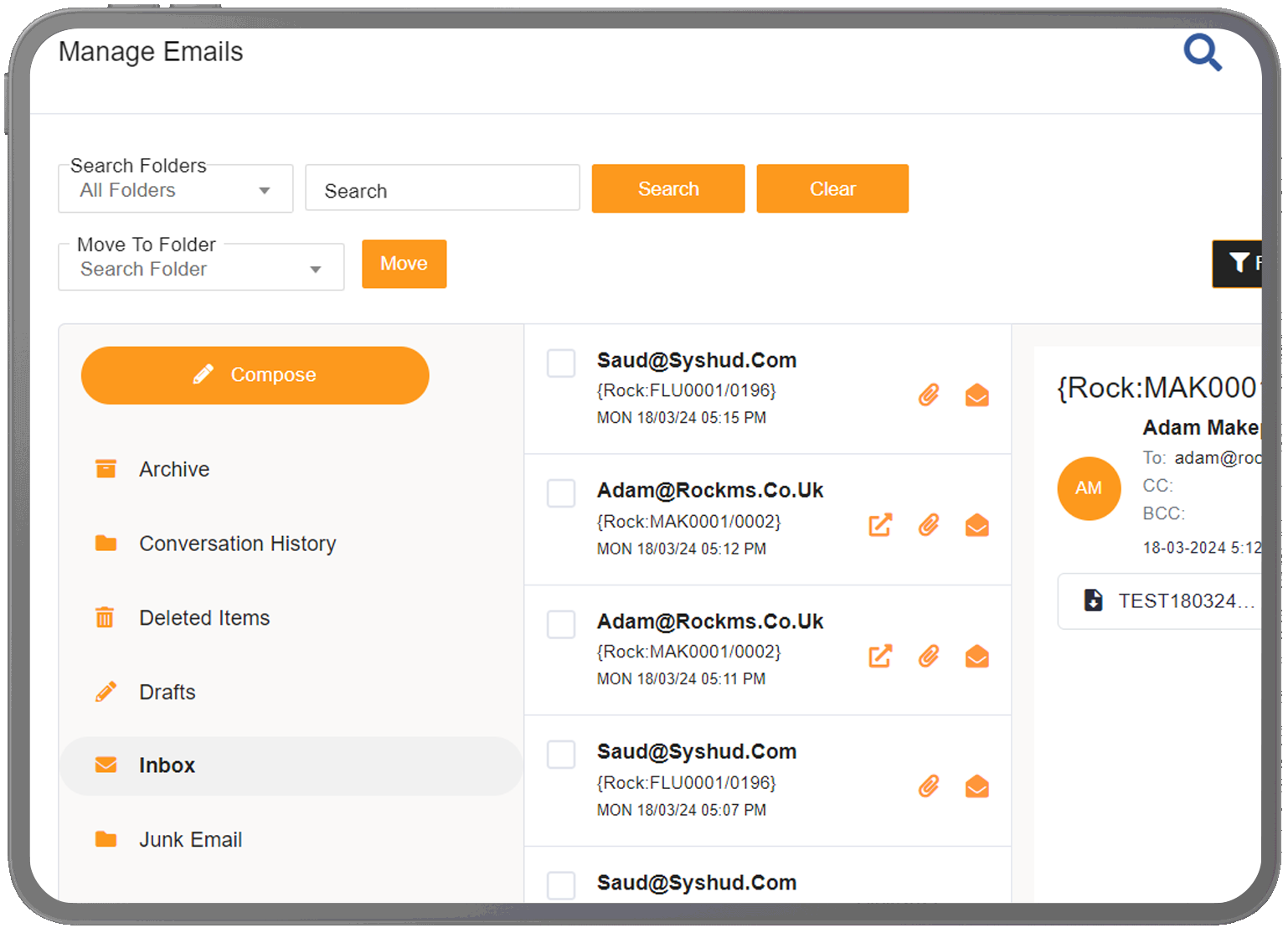
Task: Select checkbox for the last partially visible Saud email
Action: point(561,885)
